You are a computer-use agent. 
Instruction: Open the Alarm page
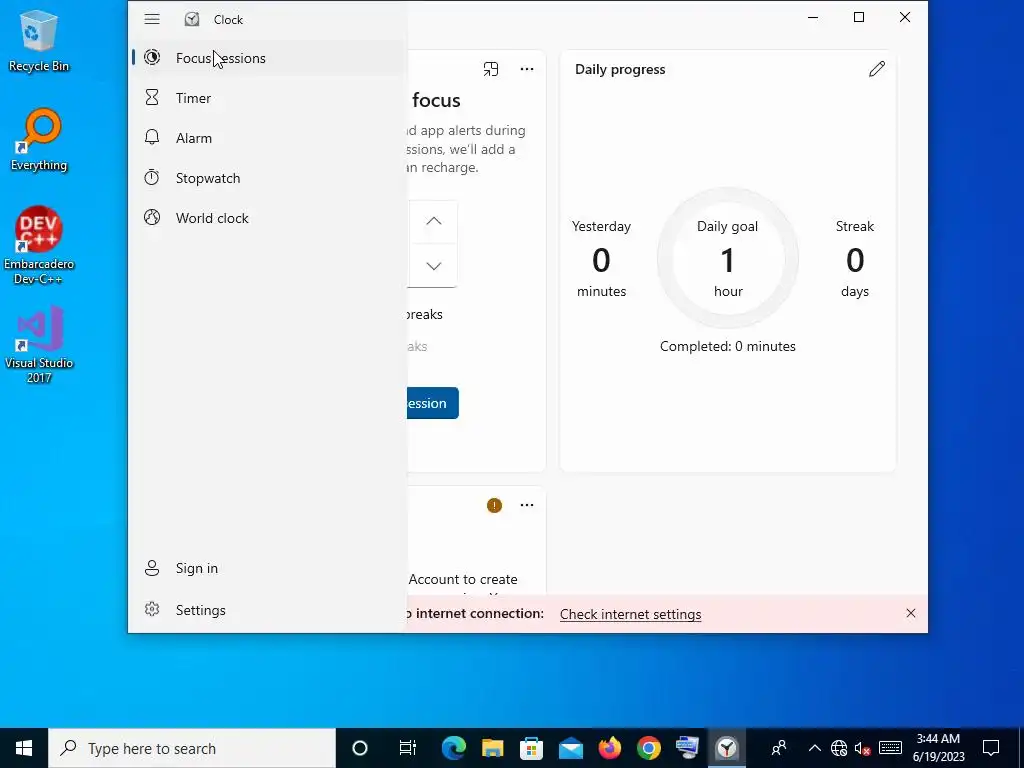tap(266, 138)
